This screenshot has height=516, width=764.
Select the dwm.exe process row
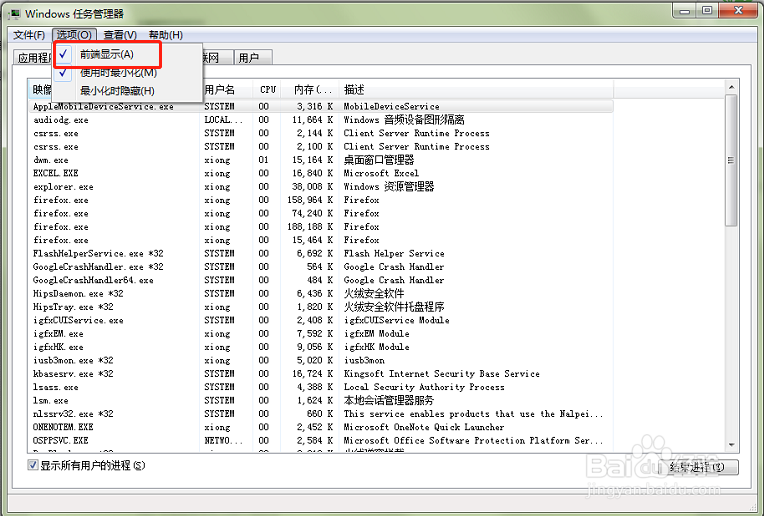[321, 160]
